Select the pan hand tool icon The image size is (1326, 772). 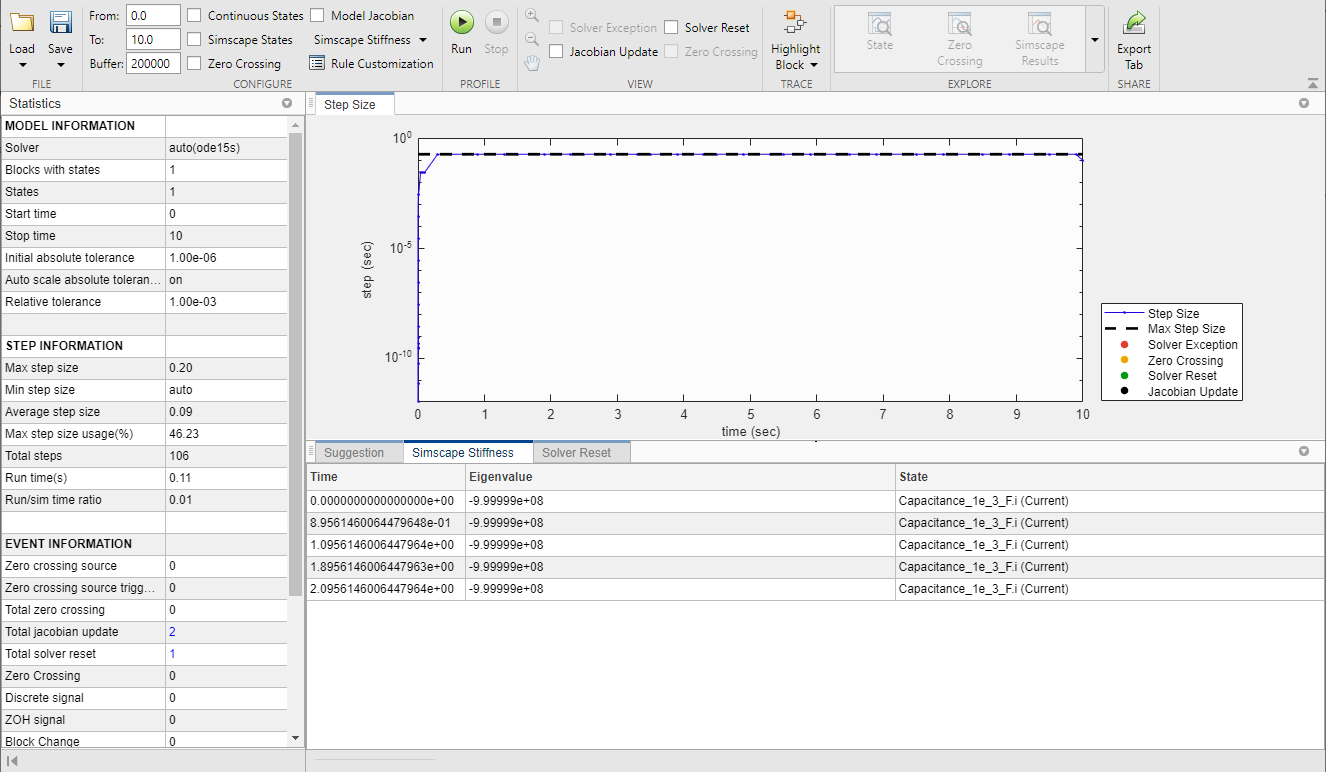click(x=532, y=63)
